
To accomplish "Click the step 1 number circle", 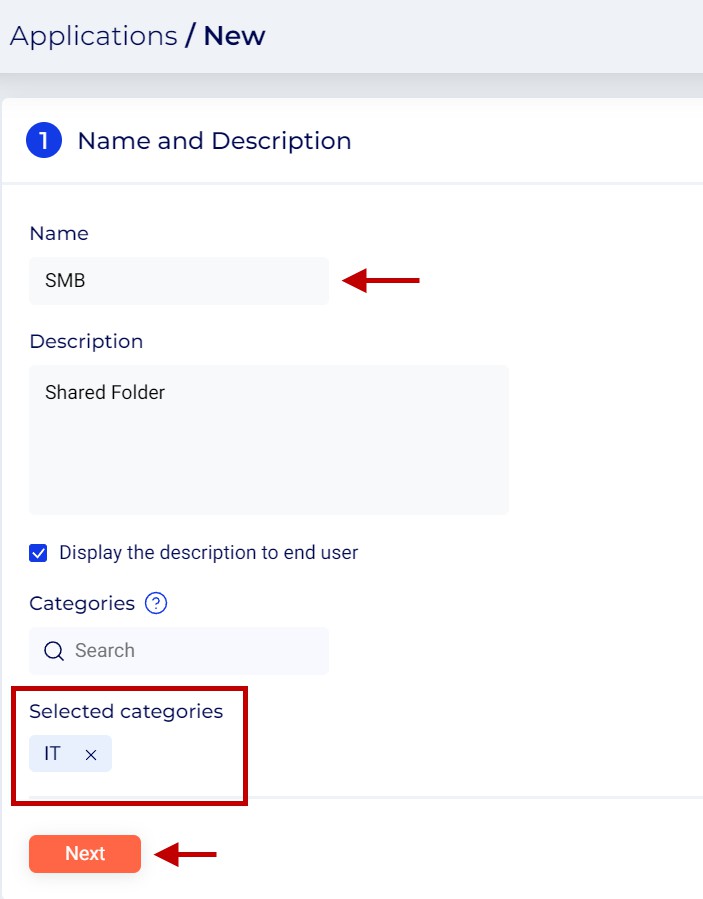I will pos(44,141).
